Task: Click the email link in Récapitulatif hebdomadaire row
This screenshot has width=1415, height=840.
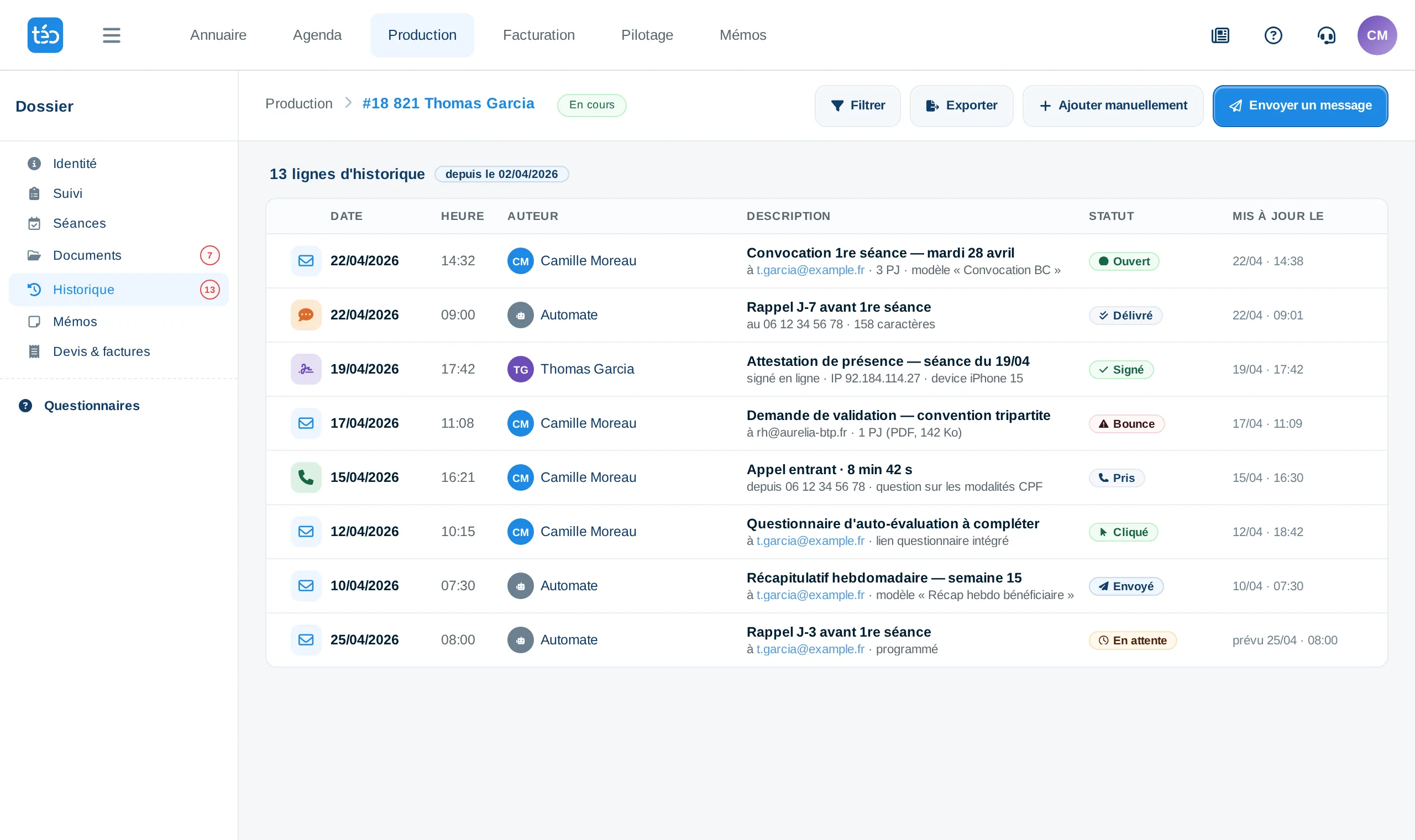Action: [810, 595]
